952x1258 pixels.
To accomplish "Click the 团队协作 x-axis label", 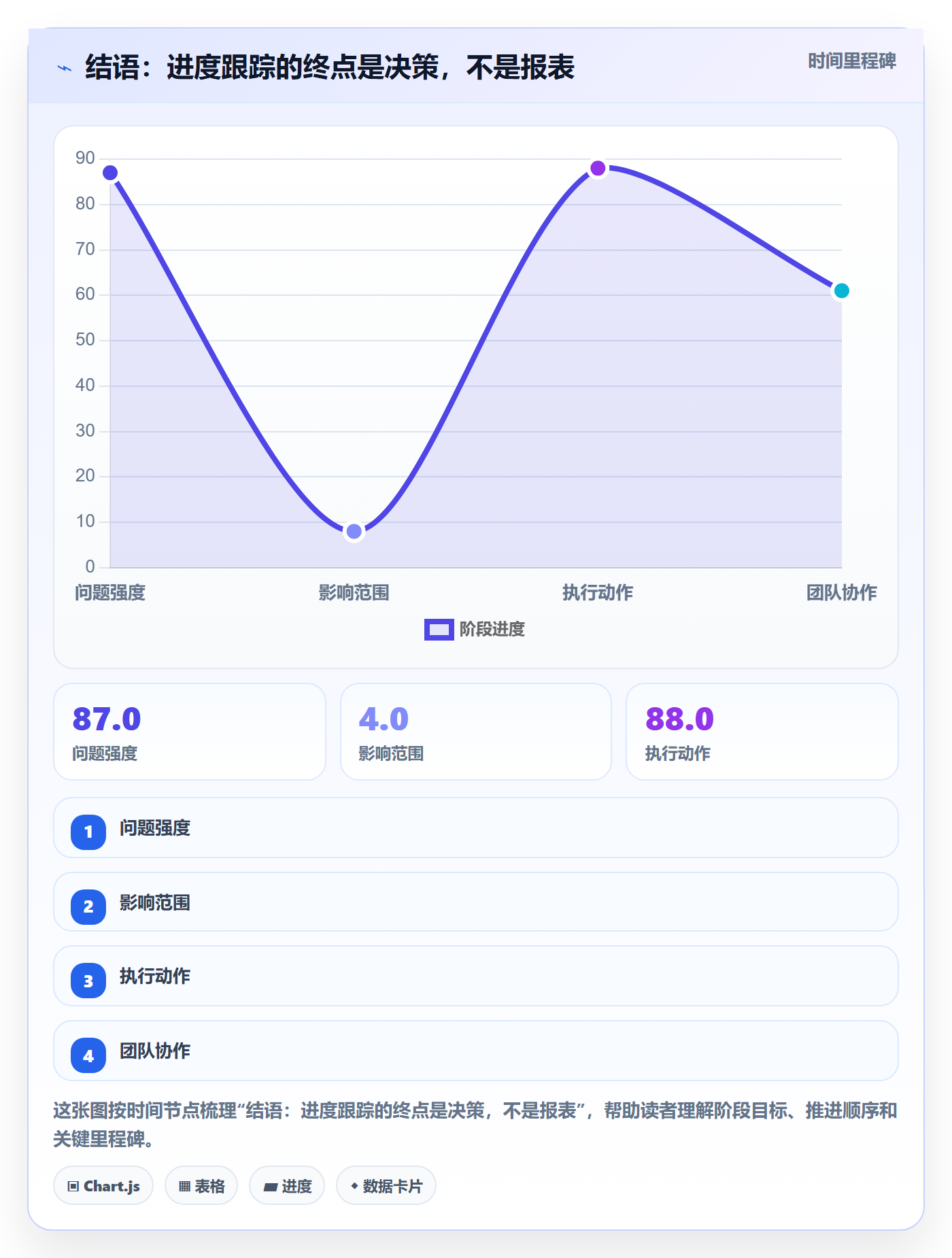I will [841, 593].
